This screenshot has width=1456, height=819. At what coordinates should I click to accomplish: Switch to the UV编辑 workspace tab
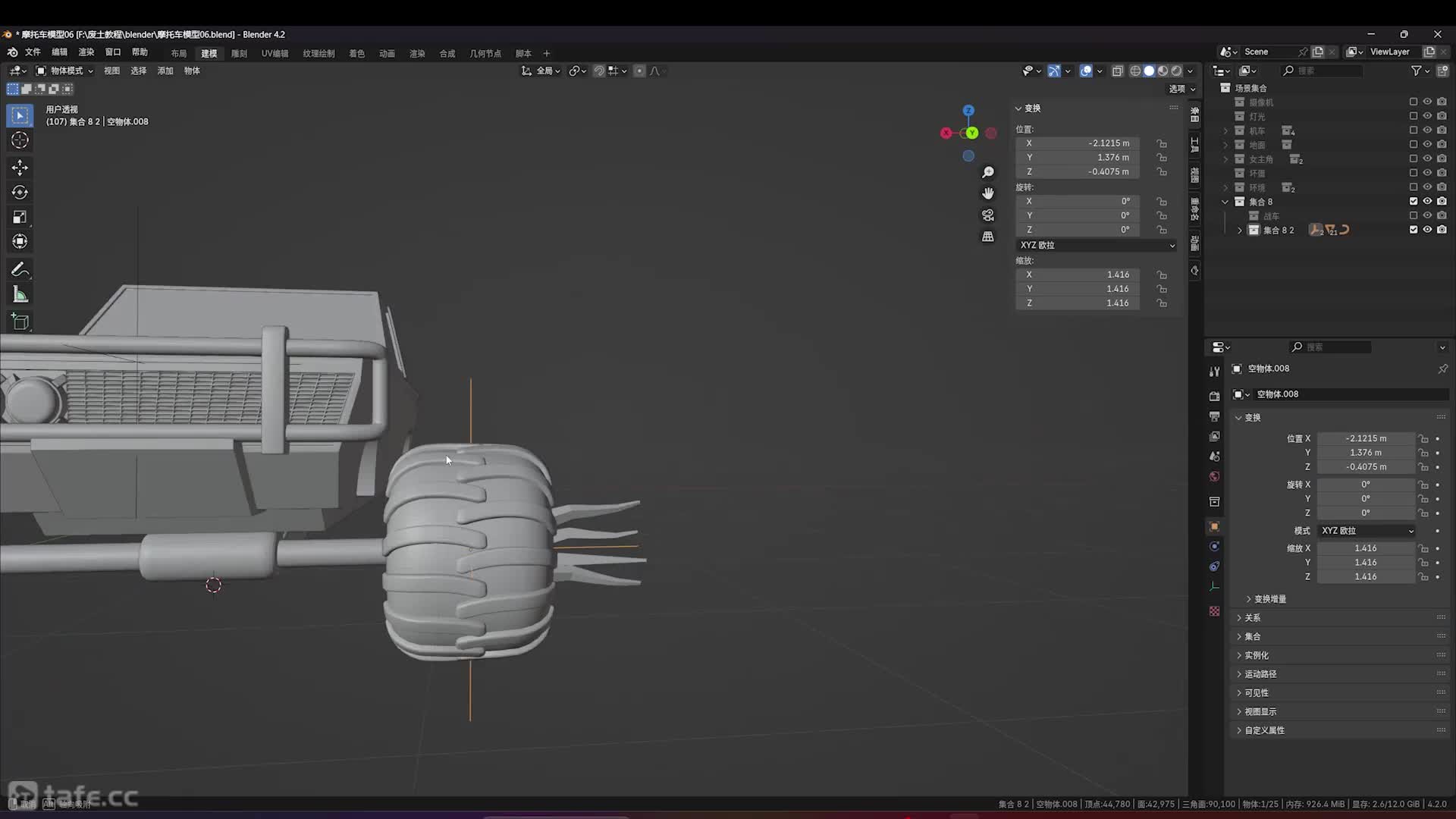click(275, 54)
